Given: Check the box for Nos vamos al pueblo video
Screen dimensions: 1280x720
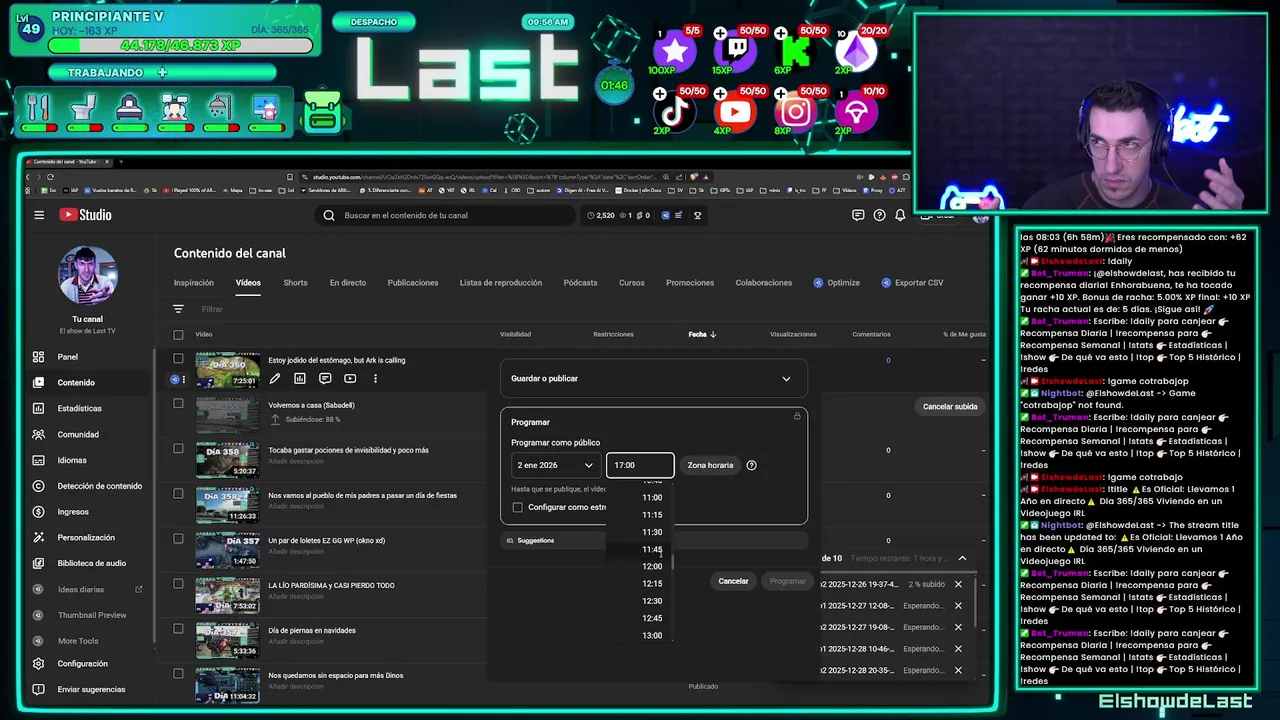Looking at the screenshot, I should click(x=178, y=493).
